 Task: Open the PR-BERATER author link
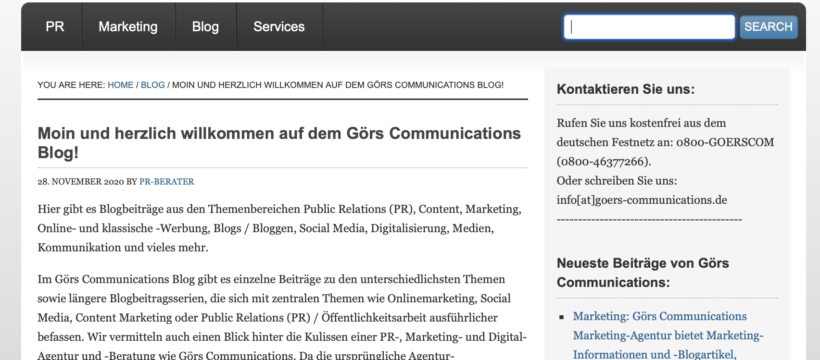(x=166, y=182)
